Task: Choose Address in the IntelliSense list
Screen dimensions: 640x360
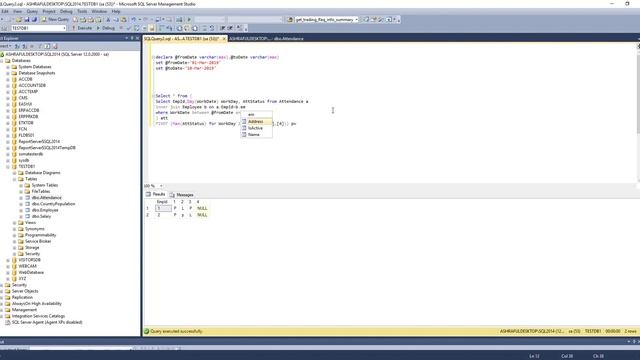Action: coord(256,122)
